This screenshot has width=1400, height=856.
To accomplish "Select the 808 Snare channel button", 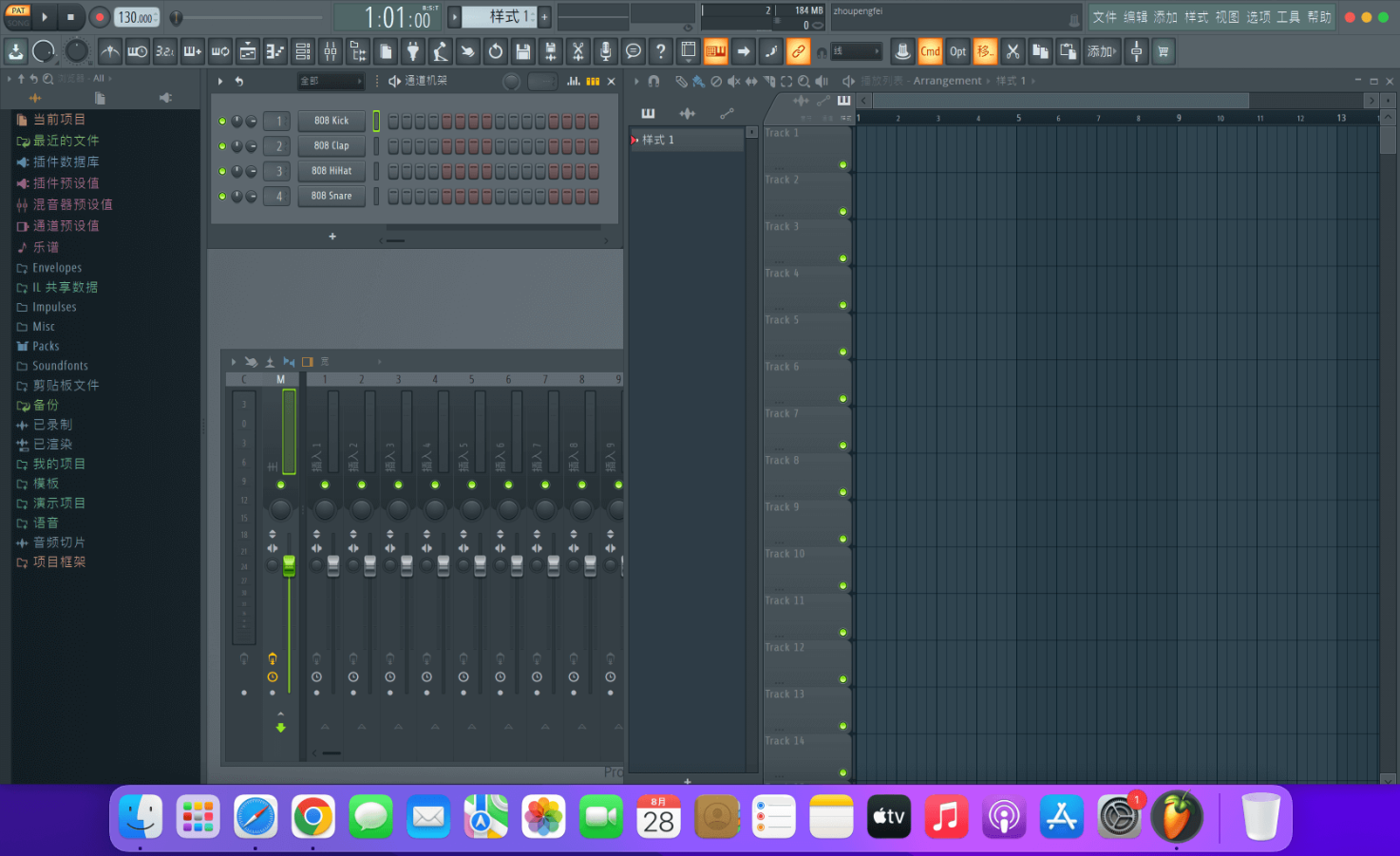I will coord(331,197).
